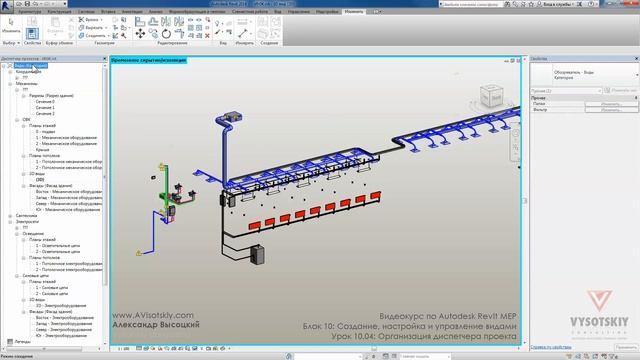This screenshot has height=360, width=640.
Task: Select Юг - Механическое оборудование elevation
Action: 68,210
